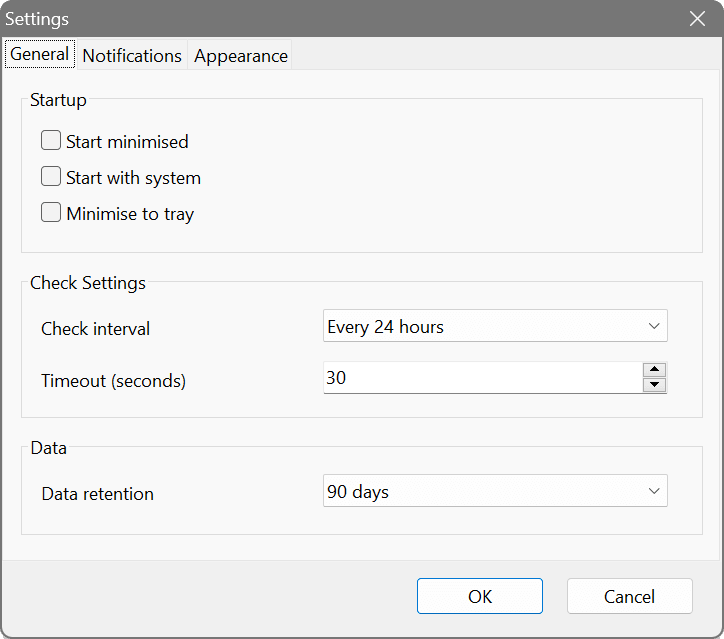
Task: Click the Data retention label
Action: point(97,494)
